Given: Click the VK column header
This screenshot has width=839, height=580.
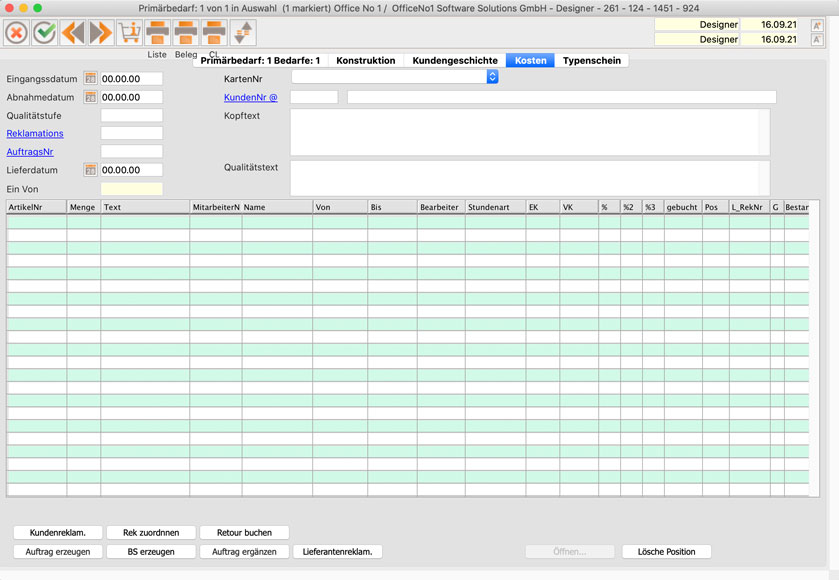Looking at the screenshot, I should [x=579, y=207].
